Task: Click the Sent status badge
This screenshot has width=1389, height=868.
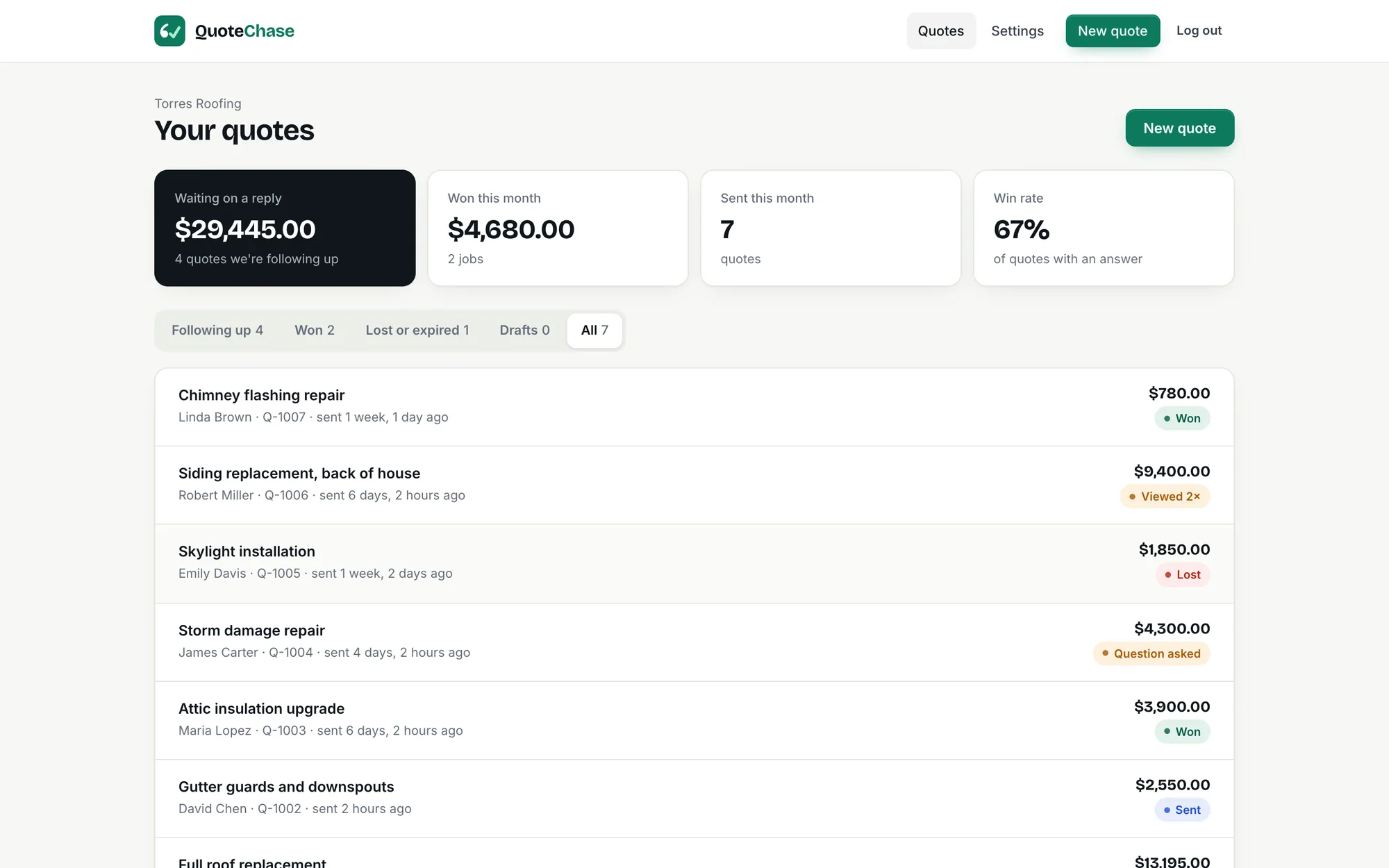Action: point(1182,810)
